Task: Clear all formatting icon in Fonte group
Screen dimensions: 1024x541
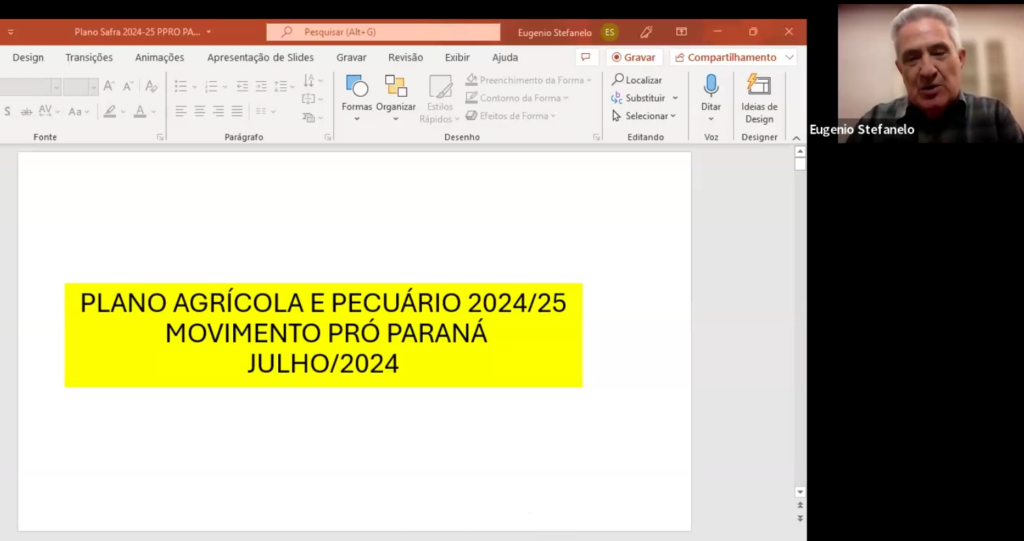Action: pyautogui.click(x=152, y=86)
